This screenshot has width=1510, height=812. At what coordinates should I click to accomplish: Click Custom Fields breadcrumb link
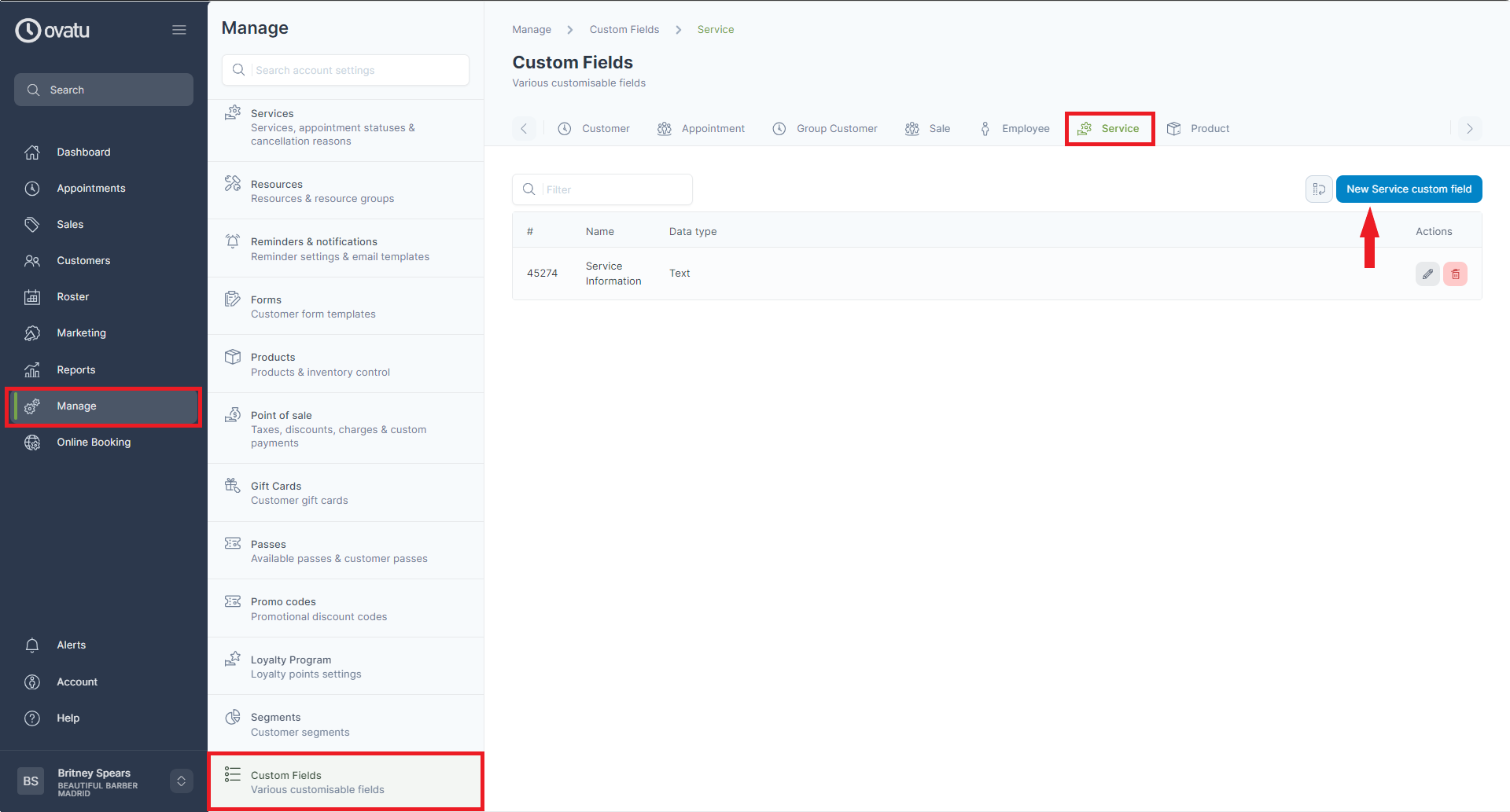[x=624, y=30]
